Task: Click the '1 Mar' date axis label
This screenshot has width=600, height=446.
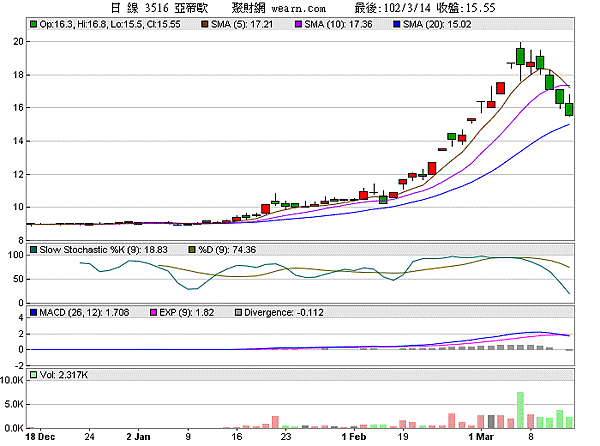Action: point(481,437)
